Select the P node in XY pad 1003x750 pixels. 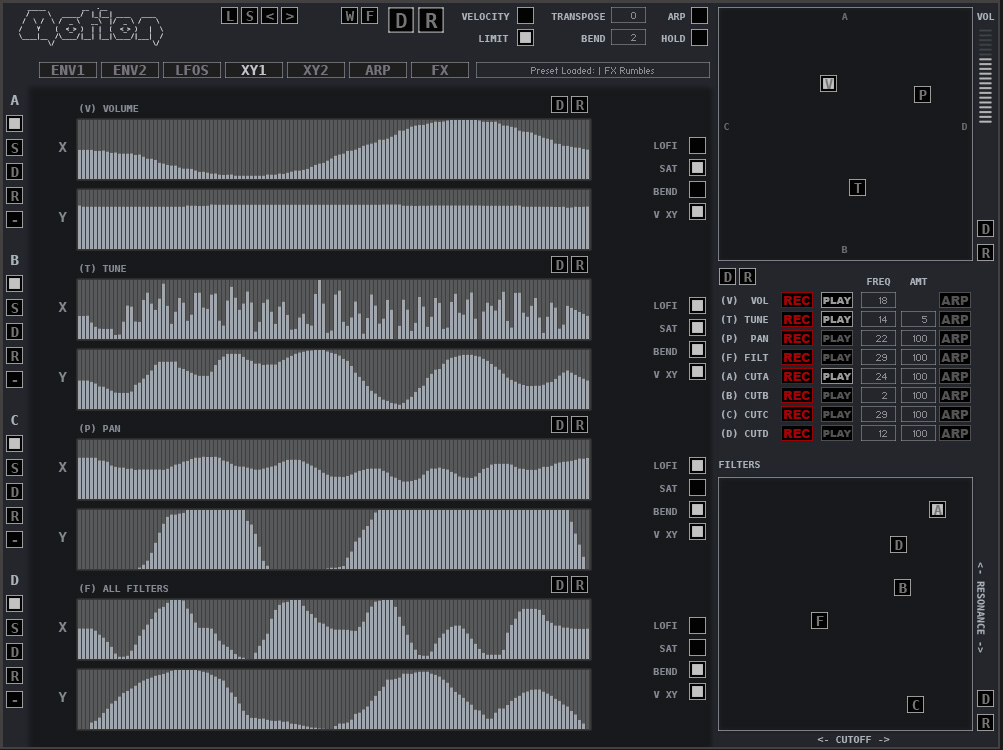tap(923, 94)
